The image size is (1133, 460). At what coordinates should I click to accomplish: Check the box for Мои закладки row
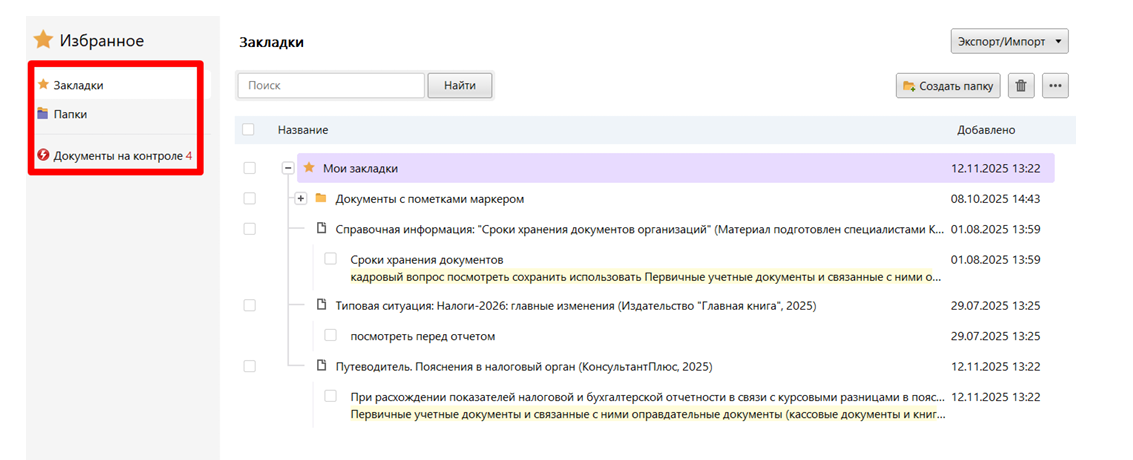[249, 168]
